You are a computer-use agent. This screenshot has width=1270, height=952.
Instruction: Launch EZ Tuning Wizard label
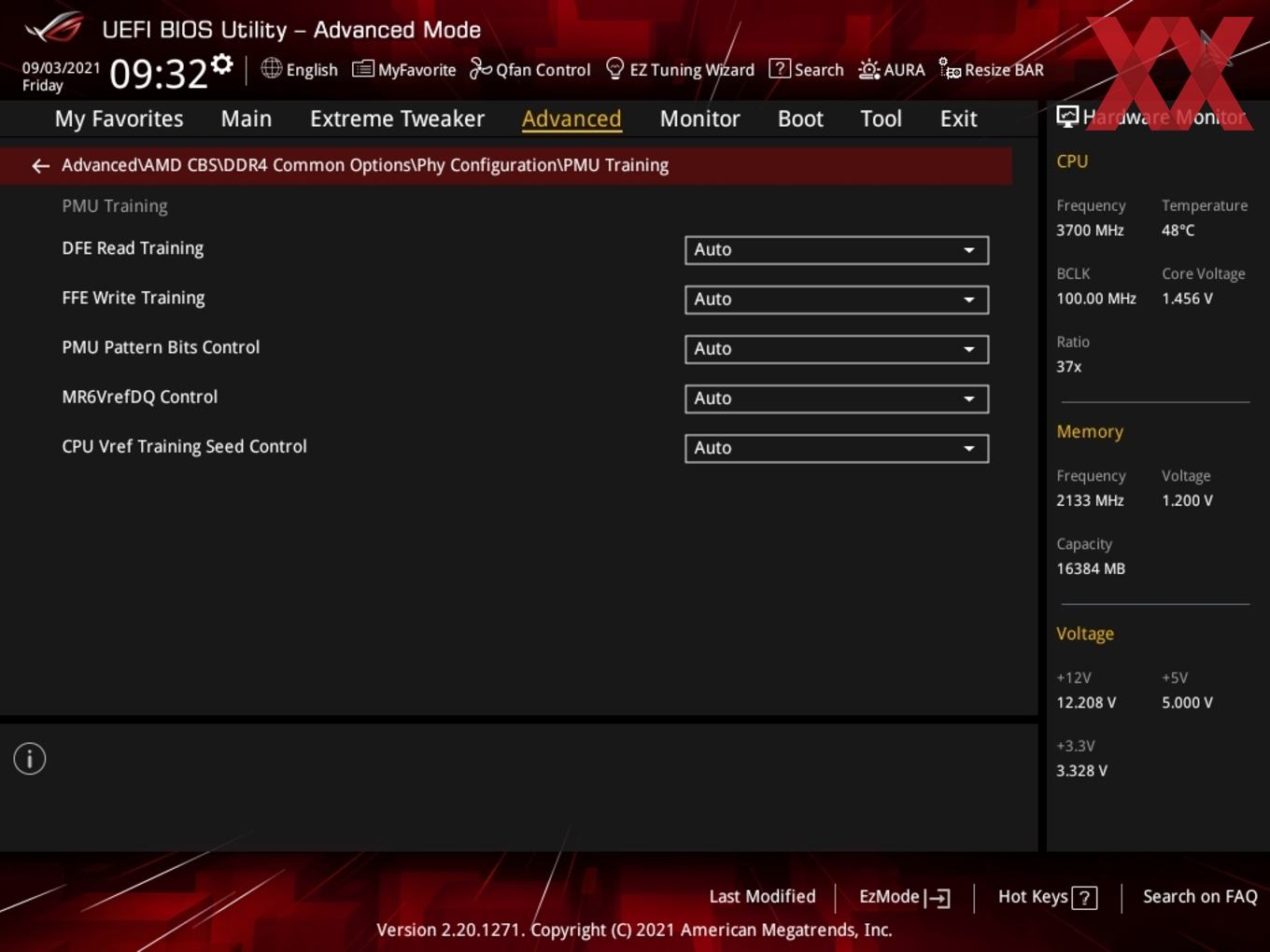click(x=692, y=70)
